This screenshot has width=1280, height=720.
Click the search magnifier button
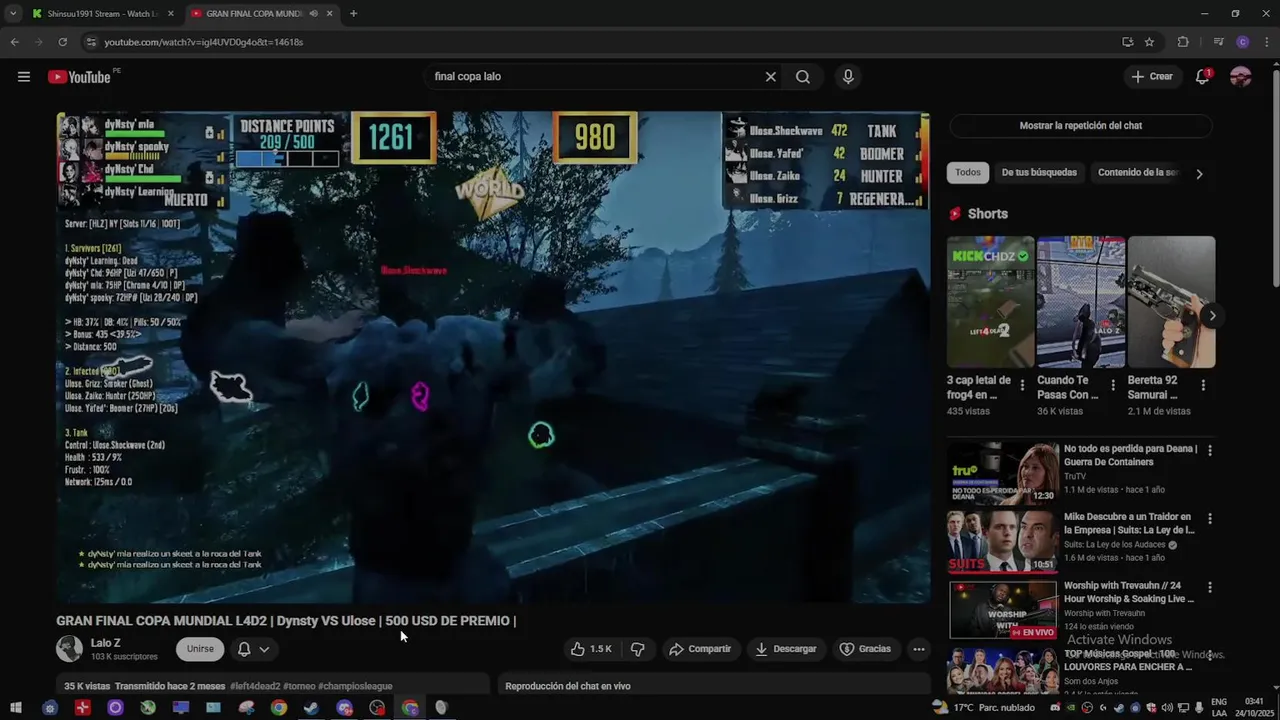[x=803, y=77]
